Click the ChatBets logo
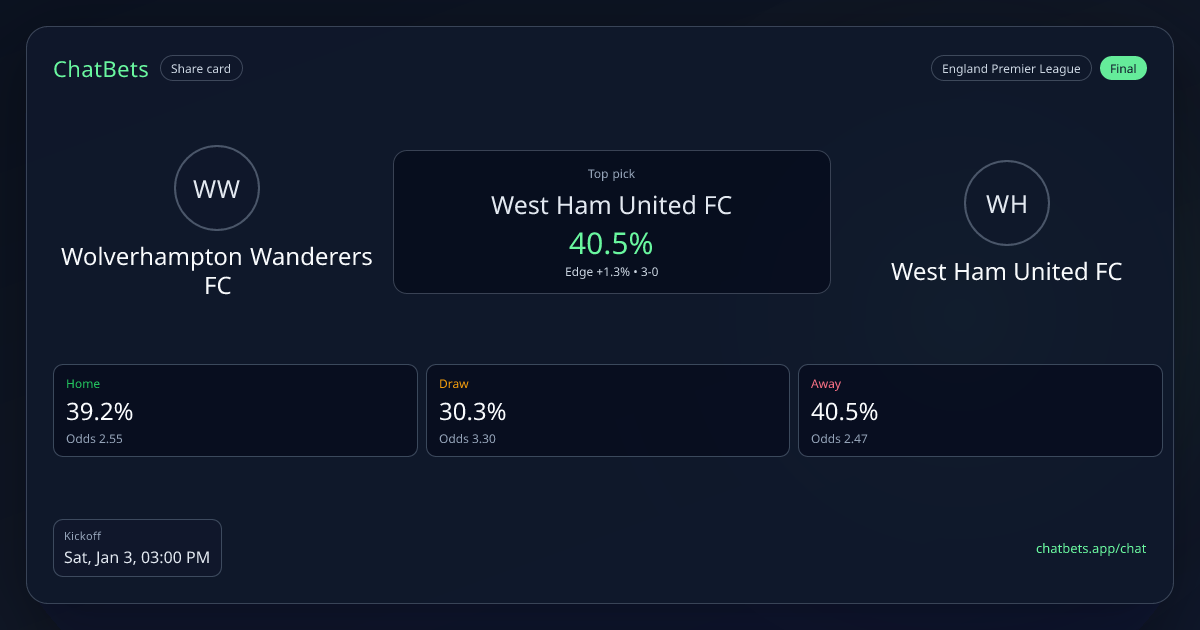 coord(101,69)
